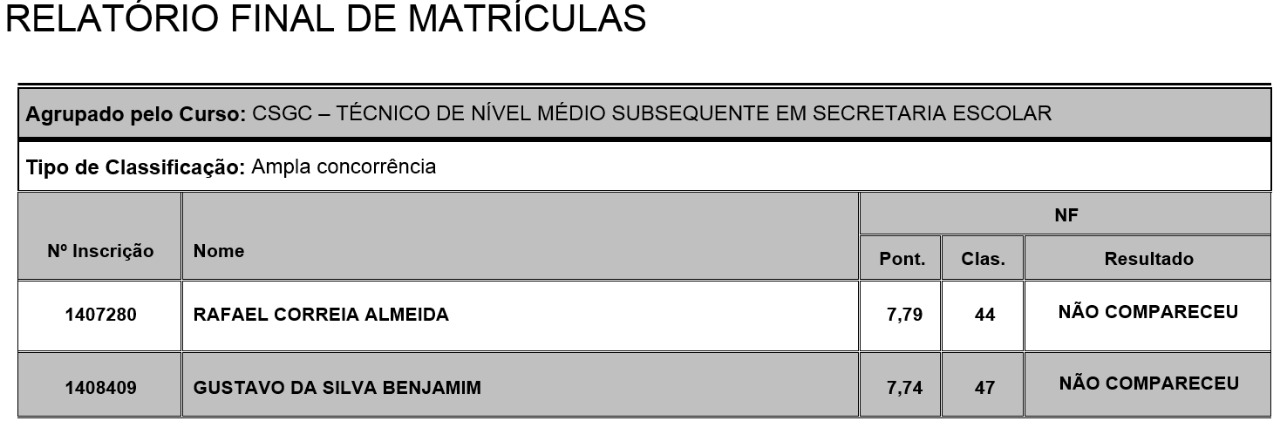Select the Agrupado pelo Curso header row
Screen dimensions: 1280x434
640,115
